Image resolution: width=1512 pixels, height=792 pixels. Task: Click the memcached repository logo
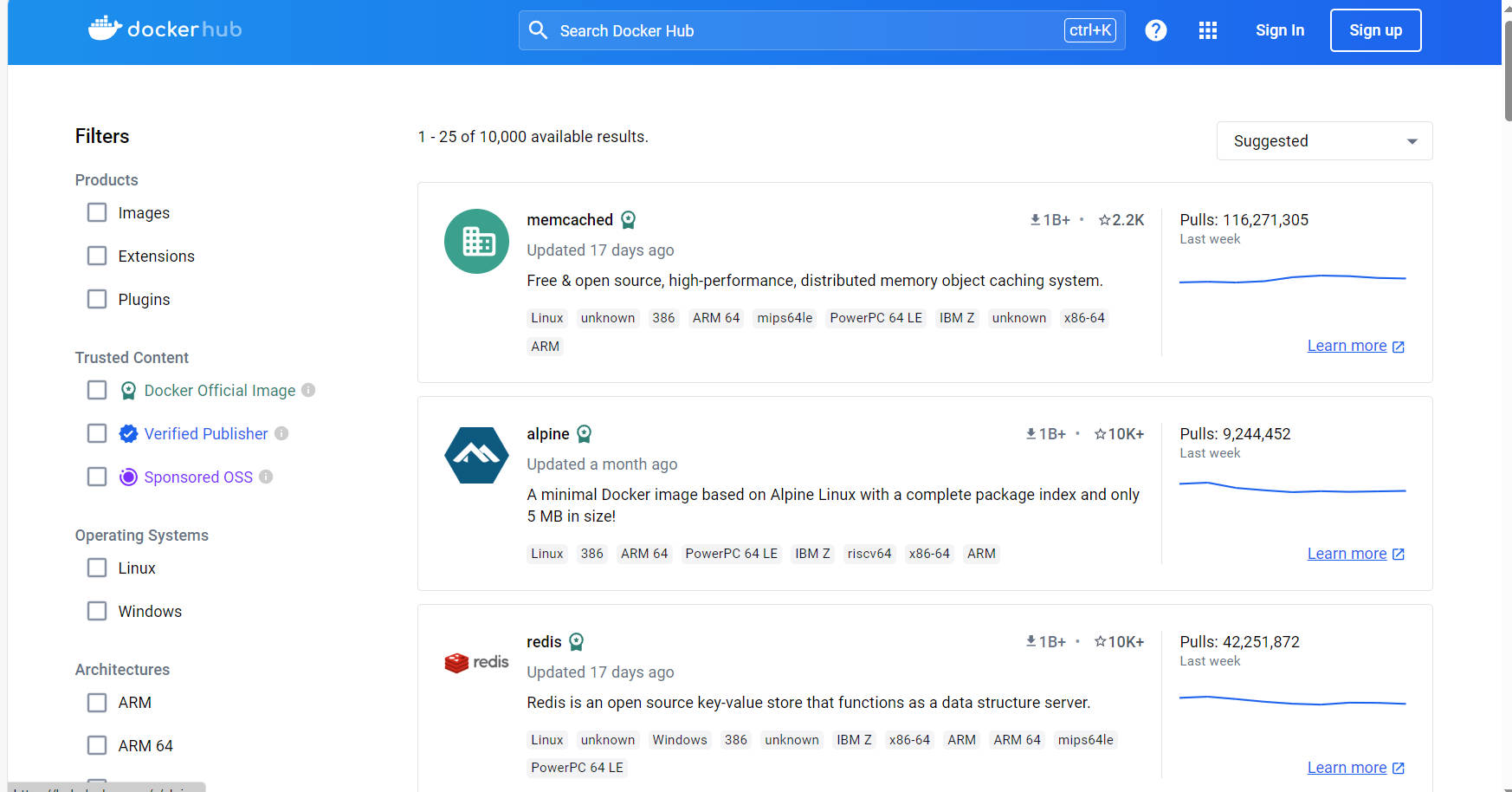tap(476, 242)
